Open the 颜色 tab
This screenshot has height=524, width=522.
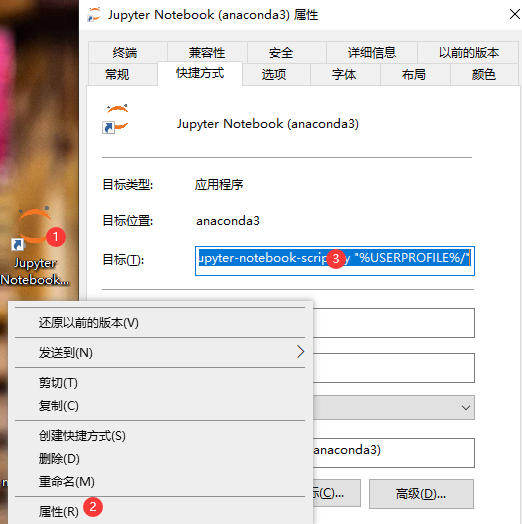pos(483,74)
